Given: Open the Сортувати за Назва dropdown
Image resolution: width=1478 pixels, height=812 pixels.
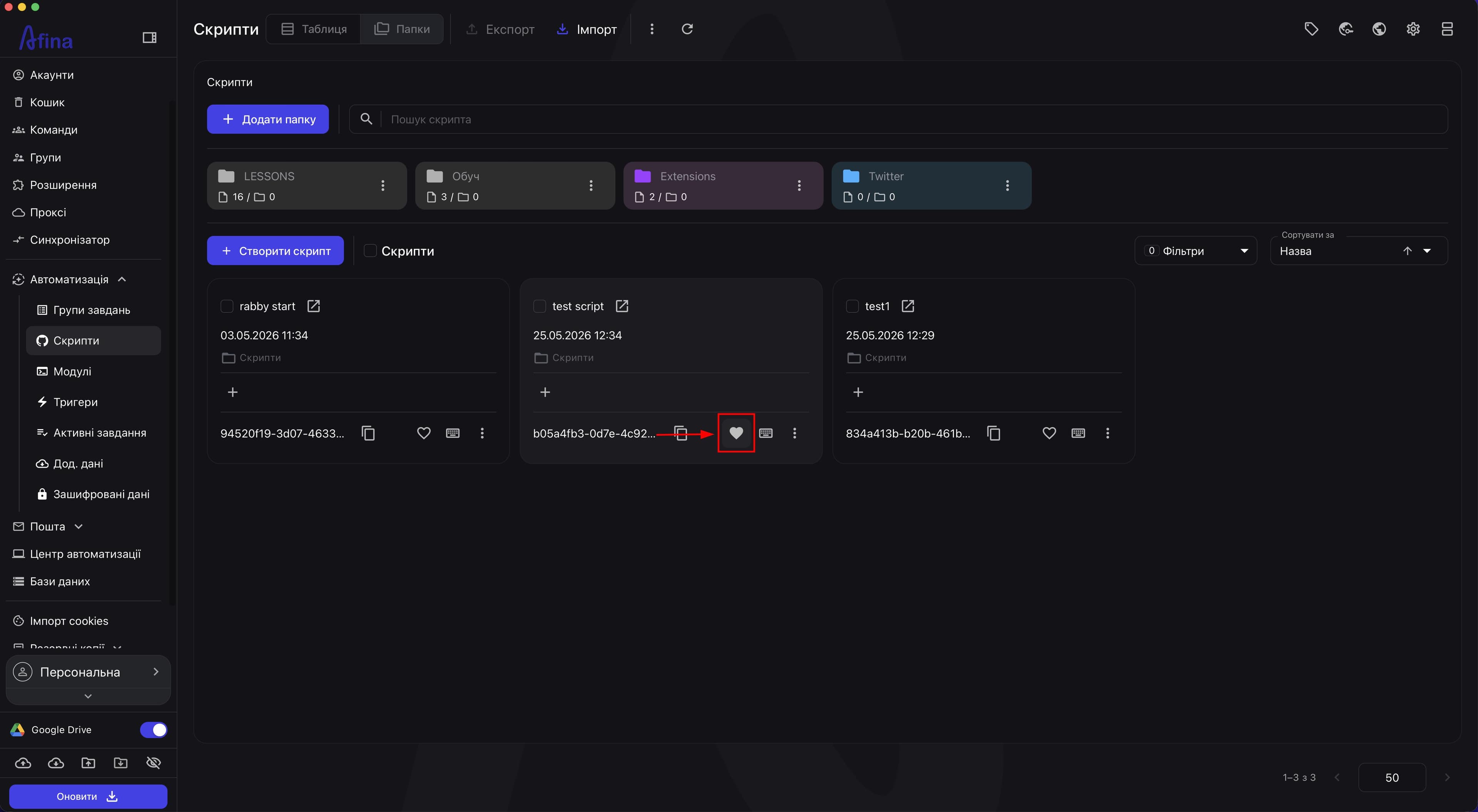Looking at the screenshot, I should coord(1358,251).
